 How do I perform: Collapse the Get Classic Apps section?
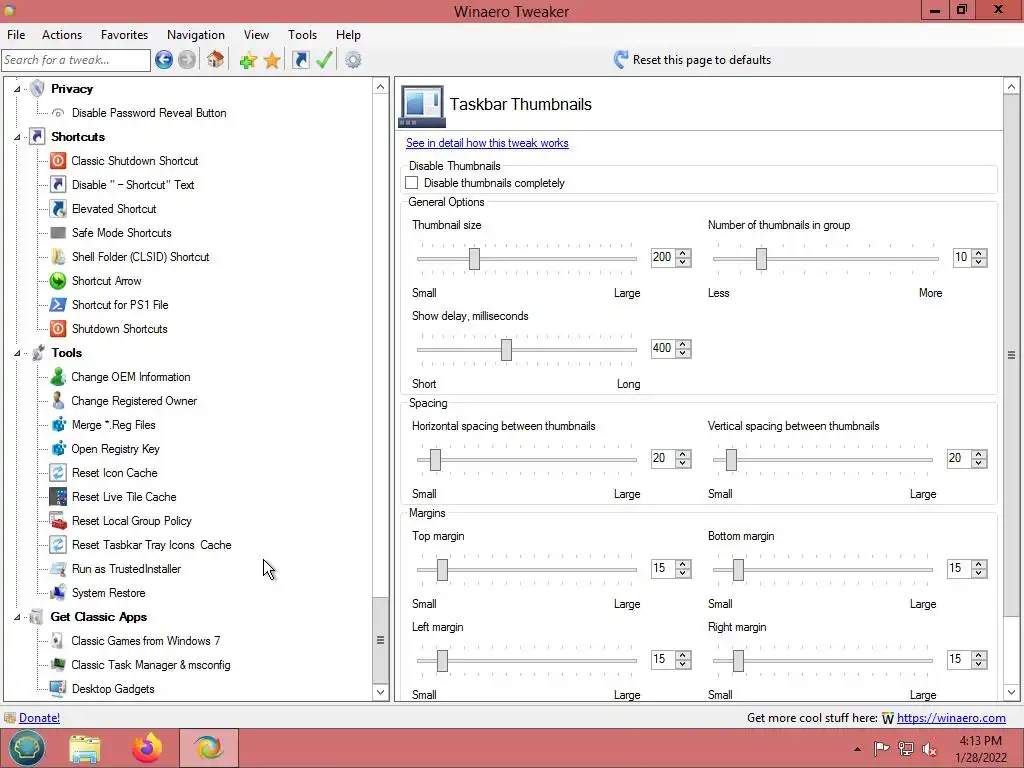pyautogui.click(x=18, y=617)
